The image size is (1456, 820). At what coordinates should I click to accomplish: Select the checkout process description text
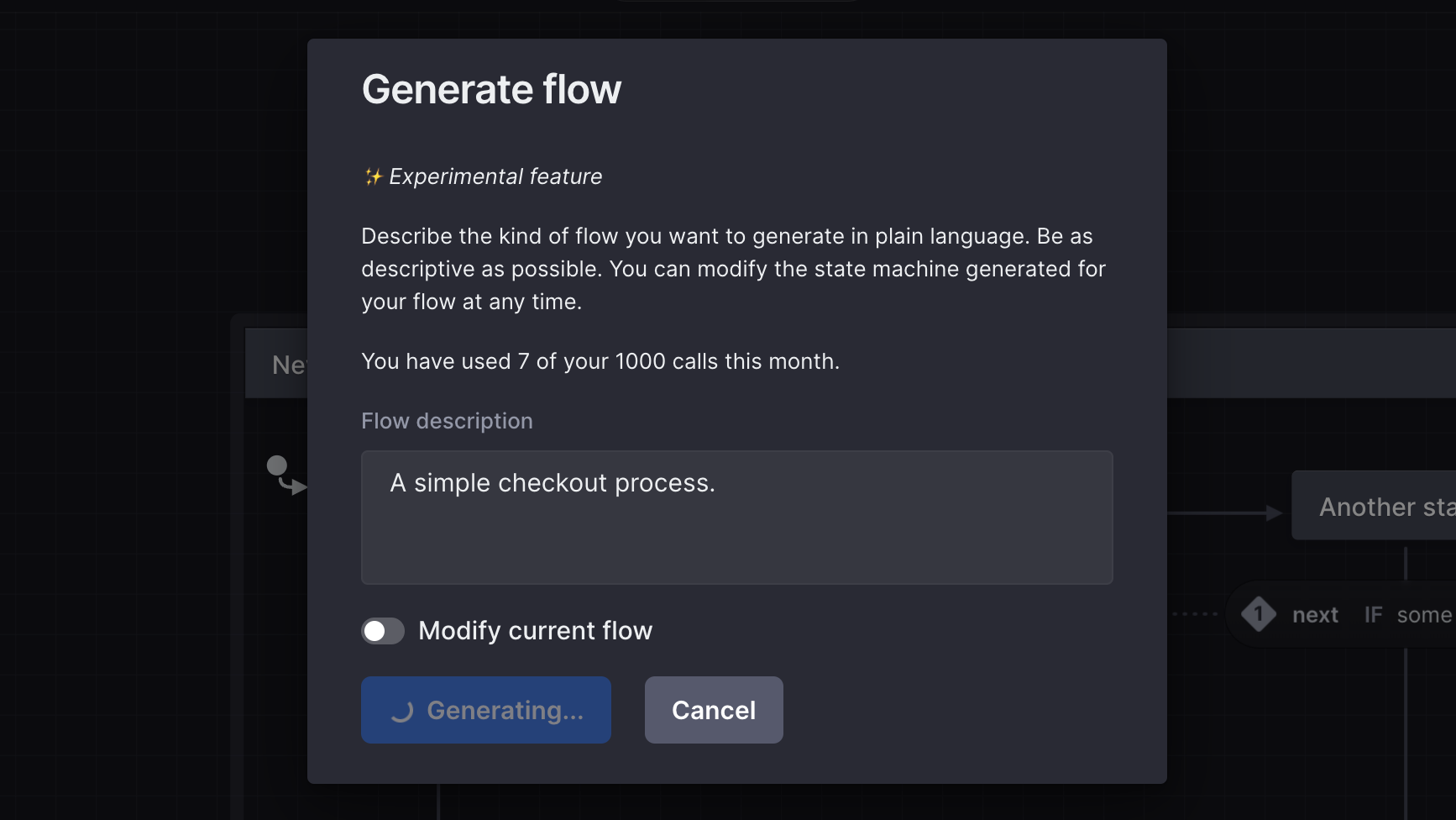[553, 482]
